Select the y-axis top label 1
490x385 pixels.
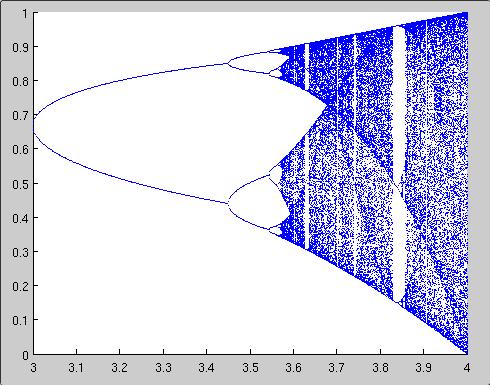pyautogui.click(x=26, y=13)
